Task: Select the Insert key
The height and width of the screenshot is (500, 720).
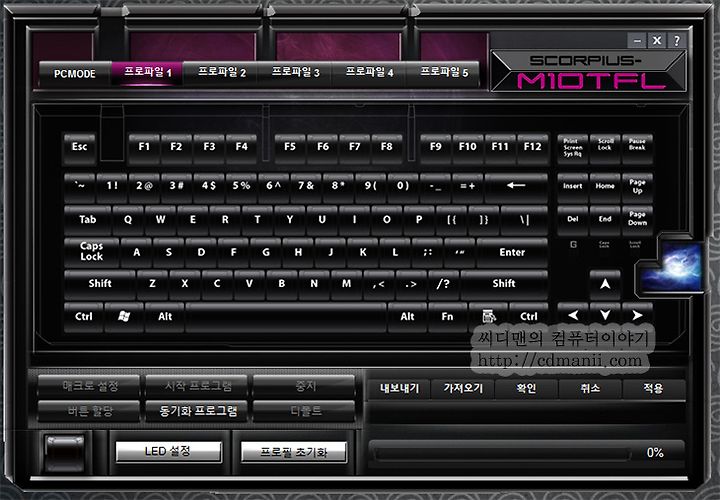Action: 573,187
